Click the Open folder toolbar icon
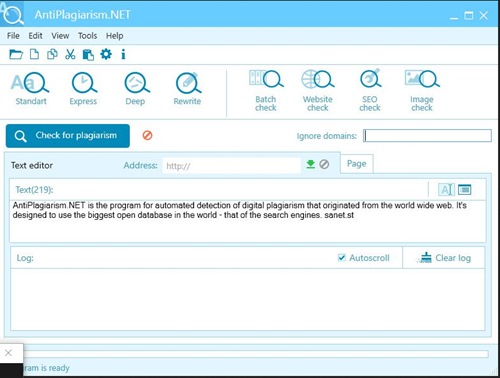The image size is (500, 378). pos(16,54)
